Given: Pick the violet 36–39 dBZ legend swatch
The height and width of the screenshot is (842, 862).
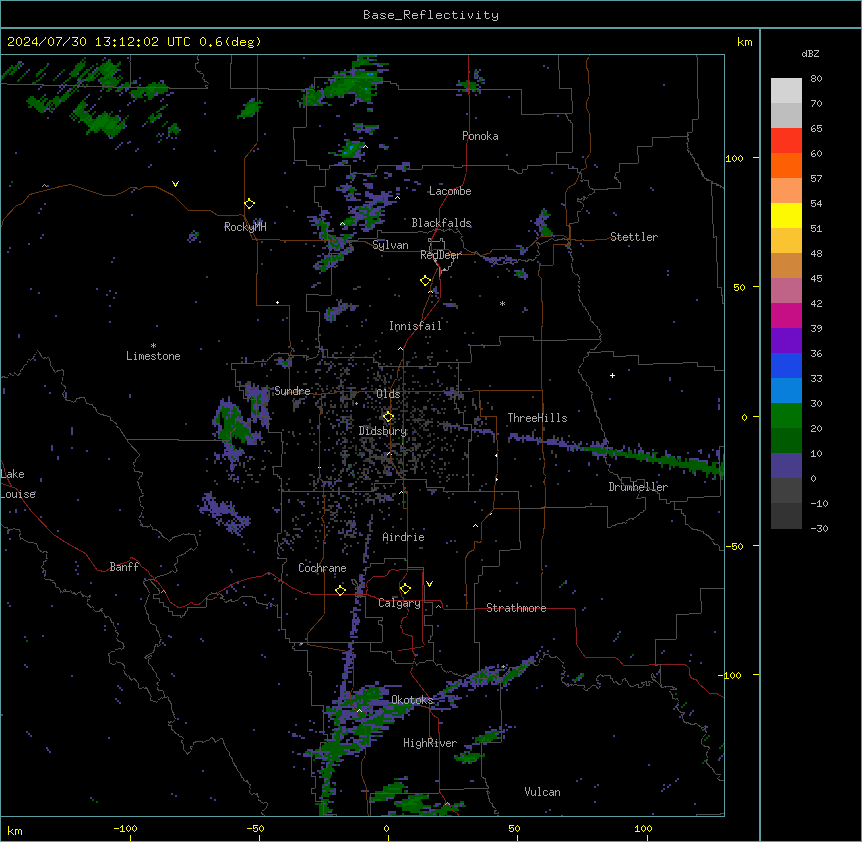Looking at the screenshot, I should tap(786, 341).
